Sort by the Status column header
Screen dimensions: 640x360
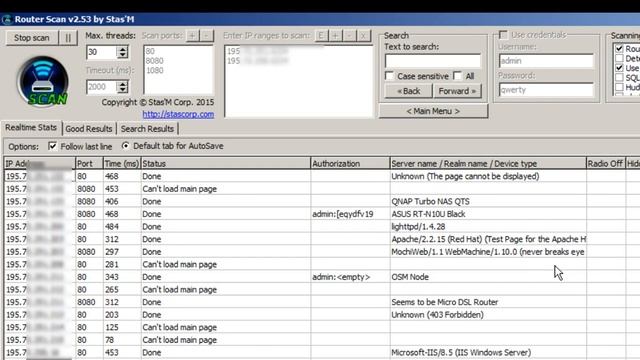point(226,164)
